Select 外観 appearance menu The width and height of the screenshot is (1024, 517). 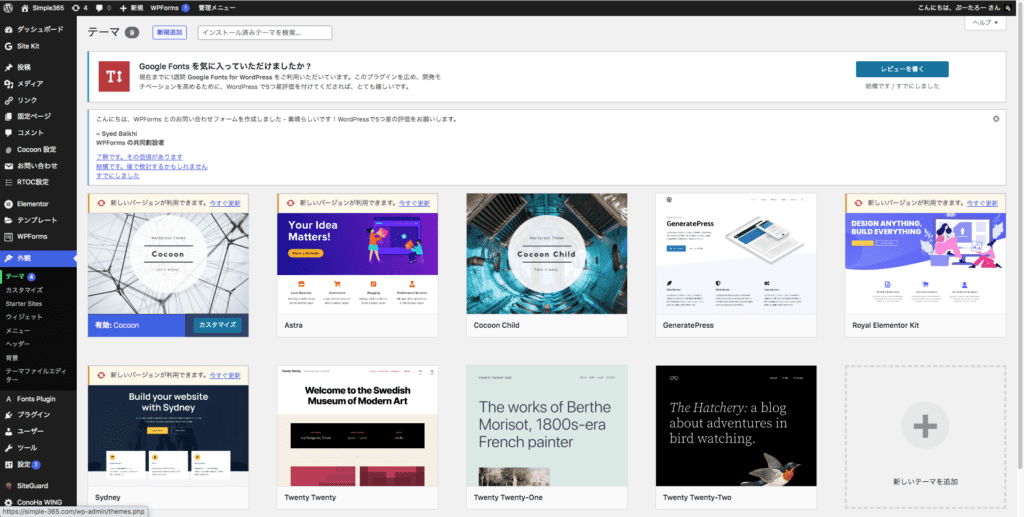coord(39,258)
